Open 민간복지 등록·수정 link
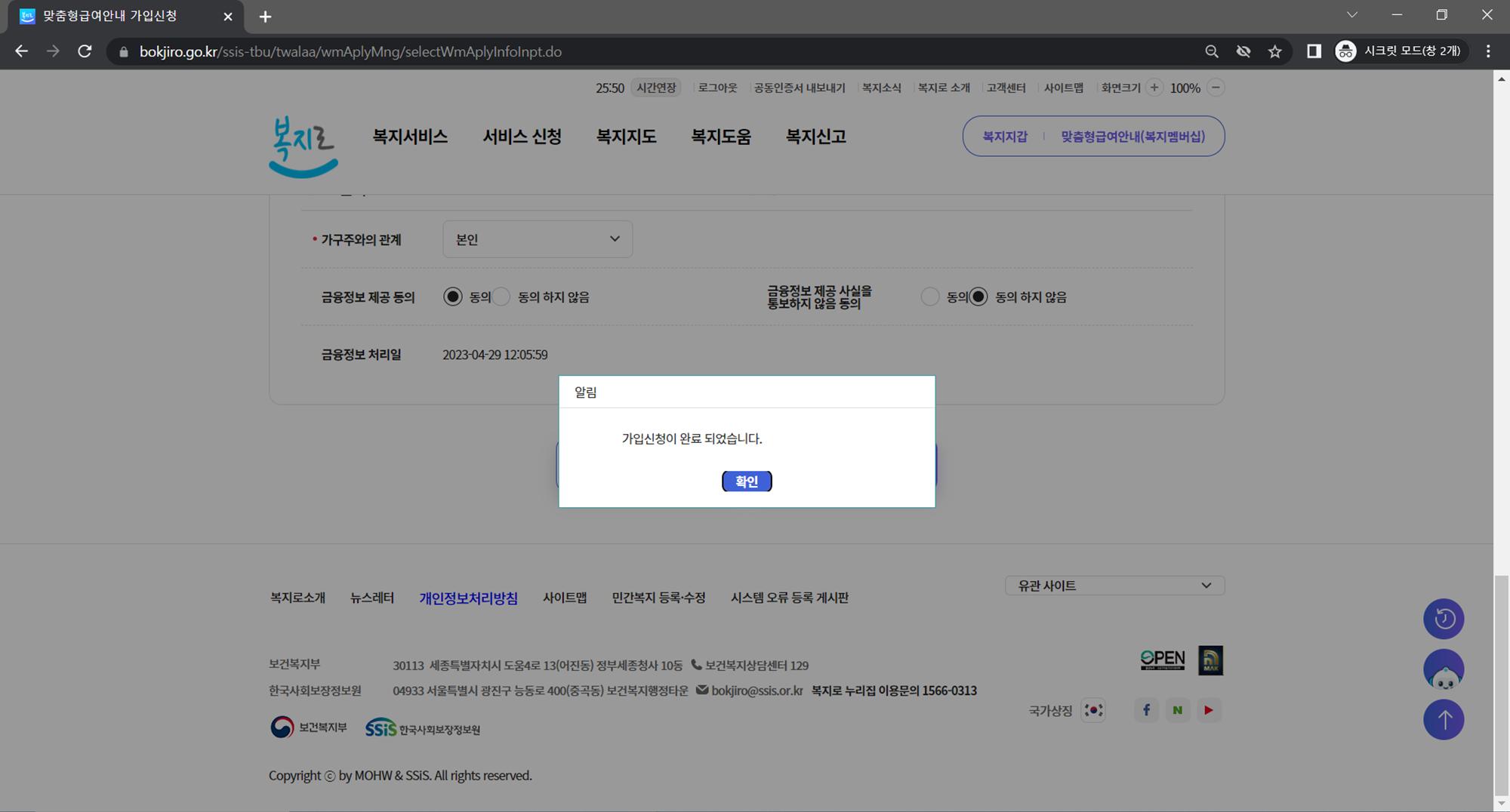 [658, 598]
